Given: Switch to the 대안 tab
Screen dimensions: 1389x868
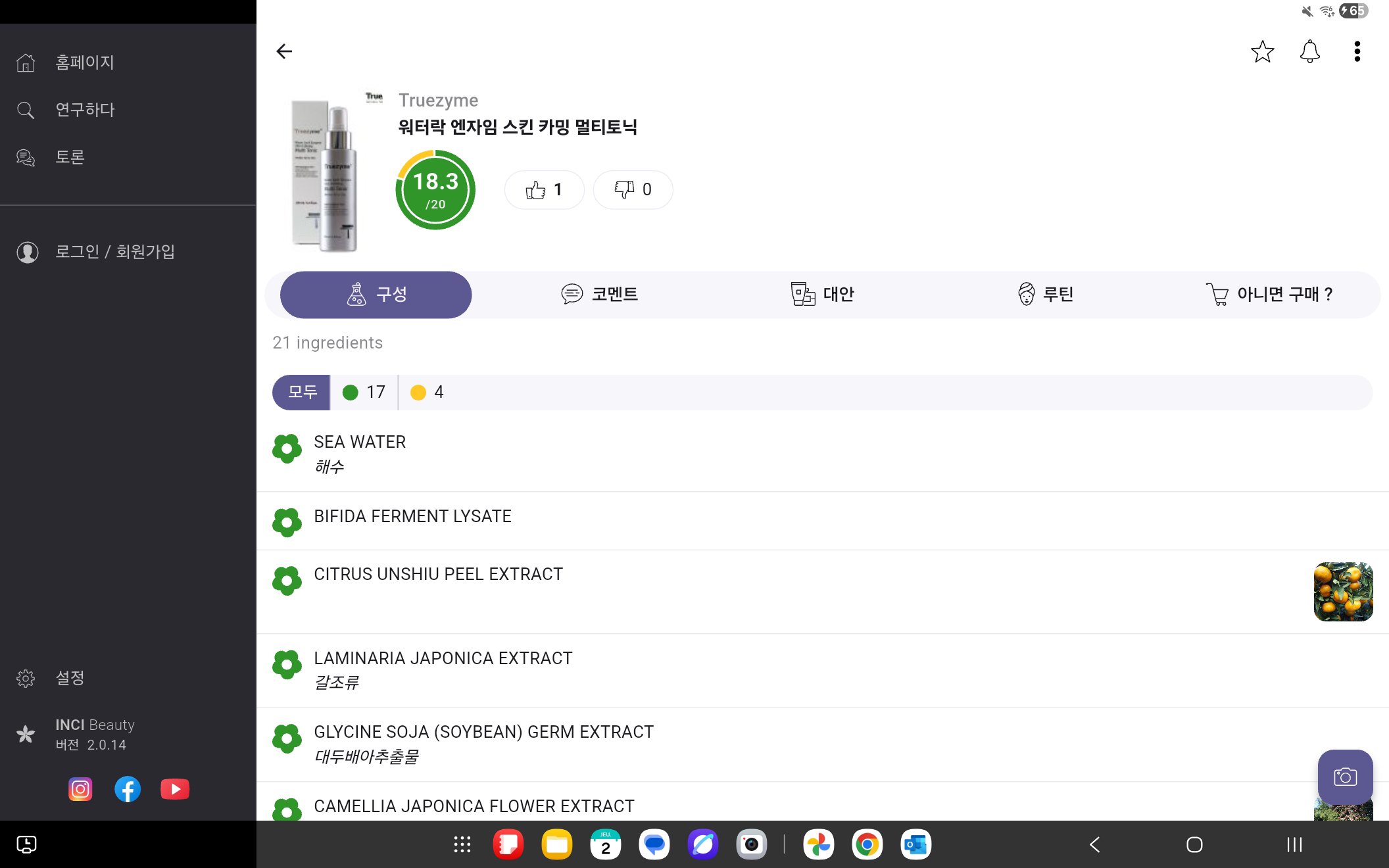Looking at the screenshot, I should [x=822, y=294].
